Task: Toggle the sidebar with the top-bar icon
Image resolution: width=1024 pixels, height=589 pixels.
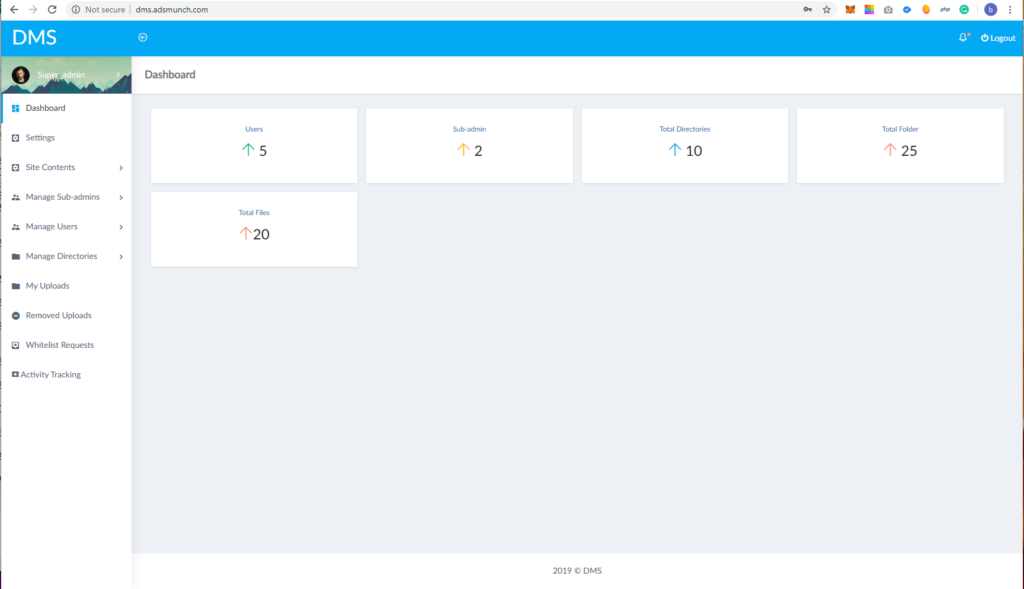Action: point(143,37)
